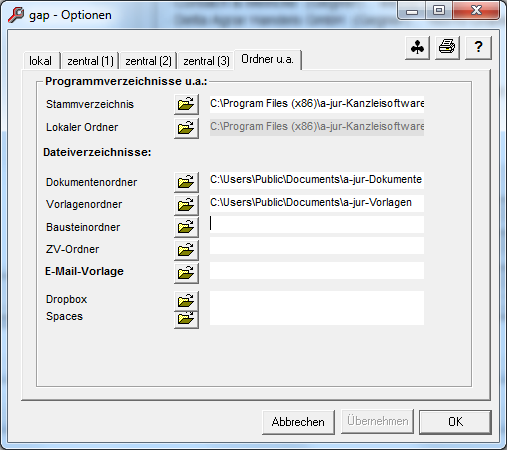Focus the Dokumentenordner path field
This screenshot has width=507, height=450.
pos(317,180)
